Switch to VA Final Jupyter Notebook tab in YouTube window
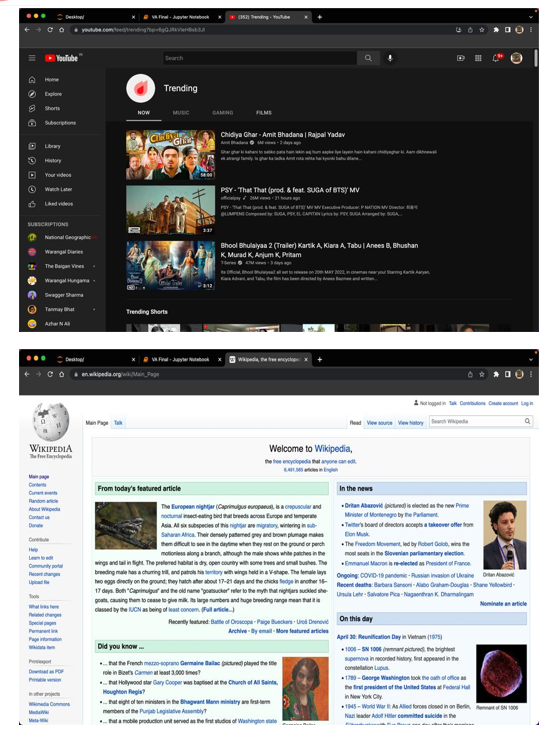Screen dimensions: 557x738 click(x=181, y=17)
